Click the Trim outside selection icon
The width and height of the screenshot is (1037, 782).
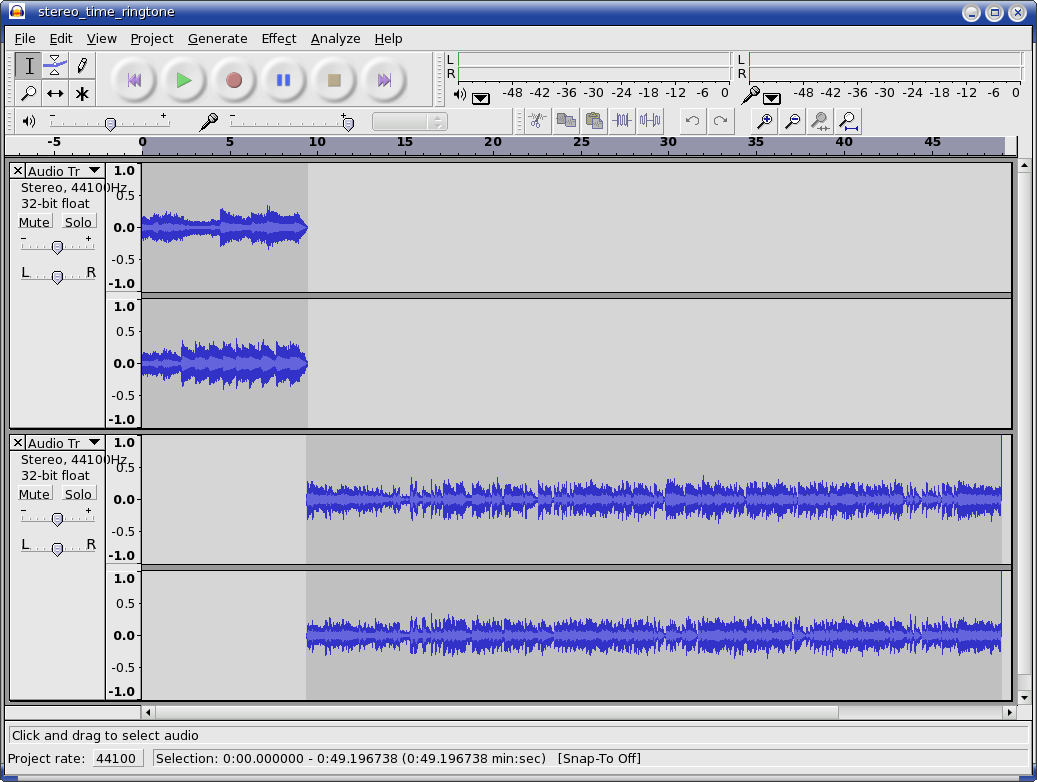pos(622,120)
